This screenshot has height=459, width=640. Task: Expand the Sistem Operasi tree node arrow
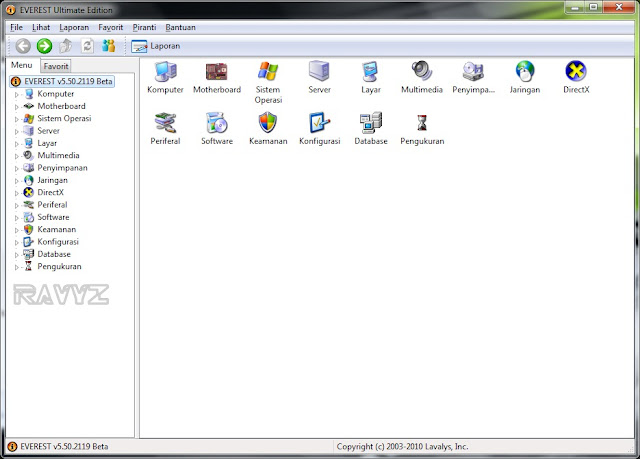(x=17, y=119)
